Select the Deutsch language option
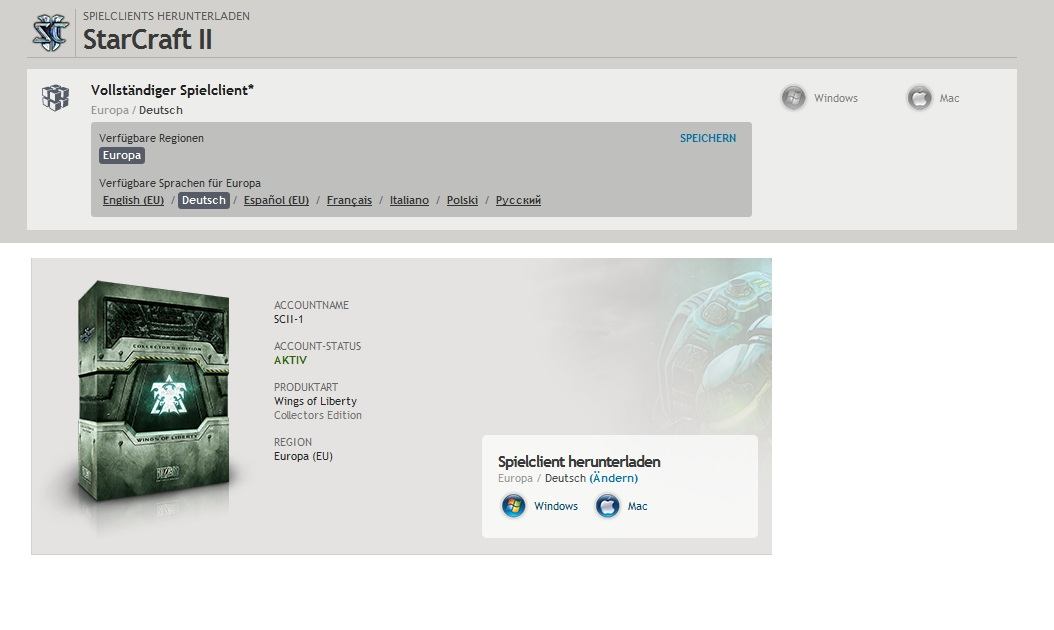This screenshot has height=630, width=1054. click(204, 200)
